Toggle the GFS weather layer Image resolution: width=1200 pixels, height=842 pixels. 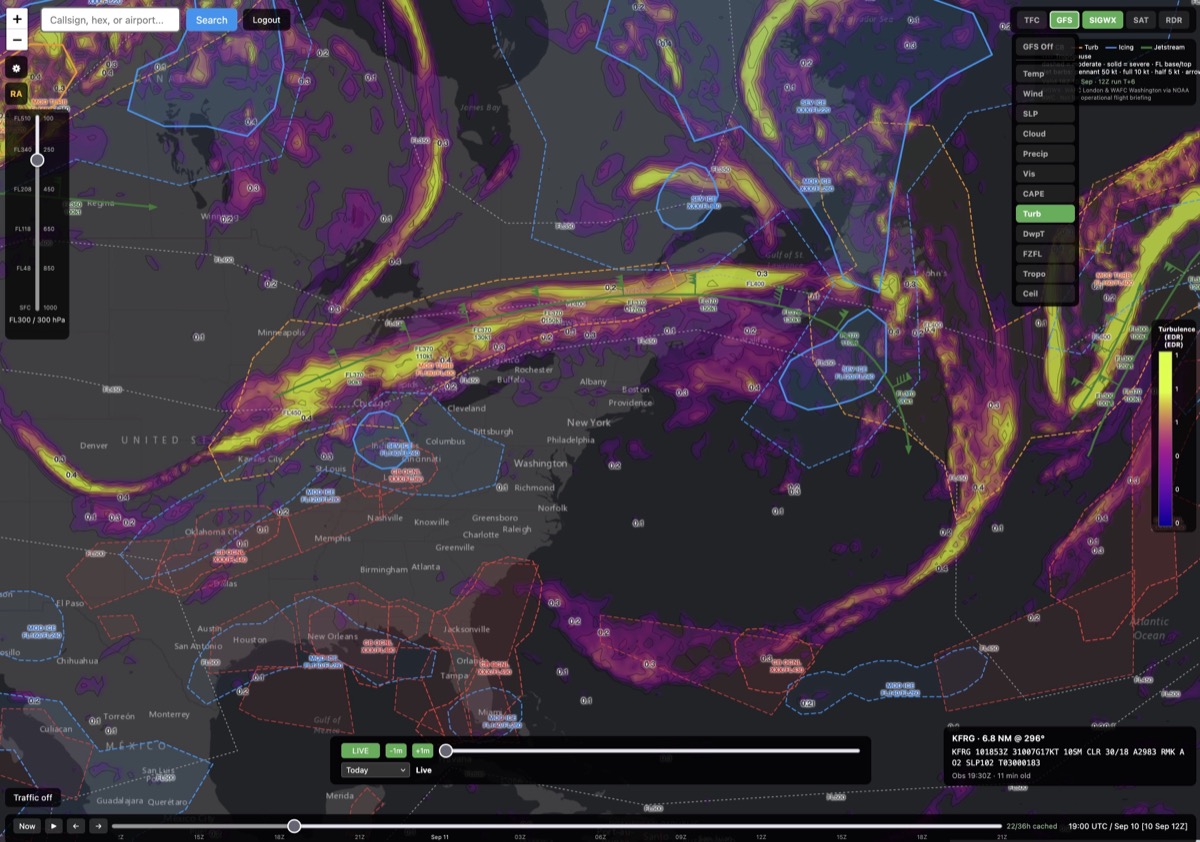point(1064,20)
